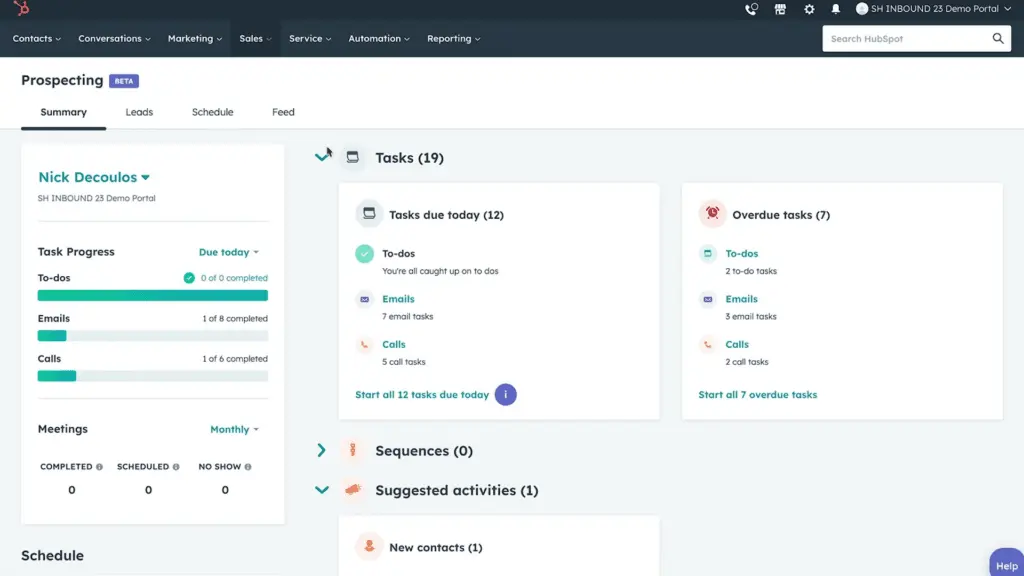Switch to the Schedule tab
Screen dimensions: 1024x576
click(x=212, y=112)
